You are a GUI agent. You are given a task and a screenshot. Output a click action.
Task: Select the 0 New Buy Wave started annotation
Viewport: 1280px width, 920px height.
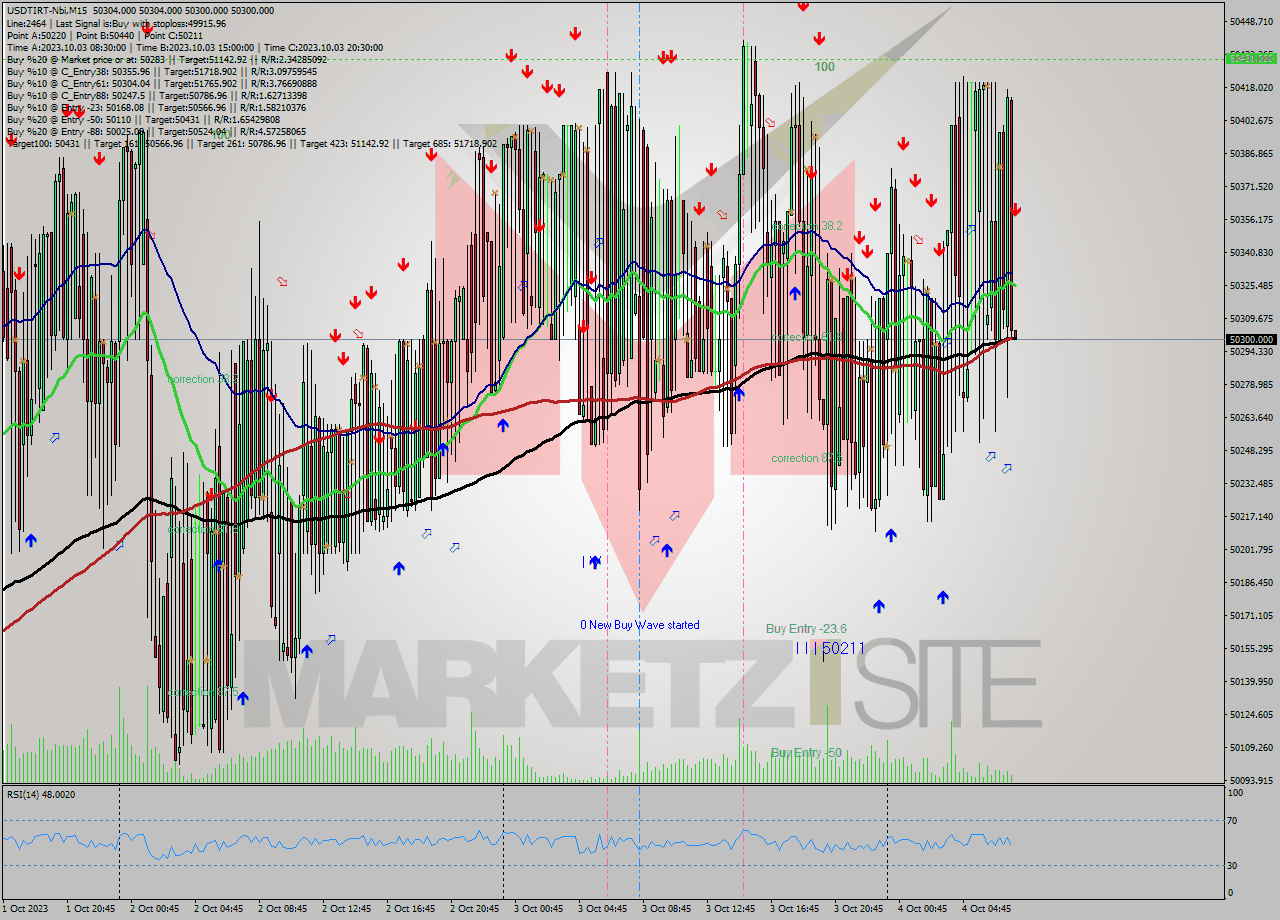pyautogui.click(x=641, y=624)
